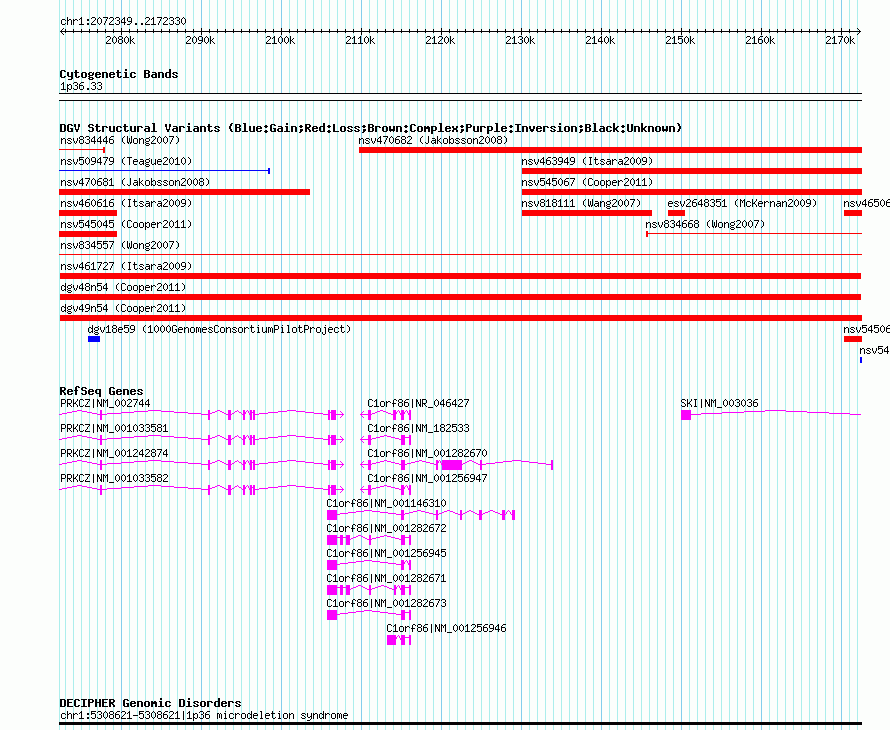The image size is (890, 730).
Task: Click the blue dgv18e59 gain variant bar
Action: click(x=94, y=339)
